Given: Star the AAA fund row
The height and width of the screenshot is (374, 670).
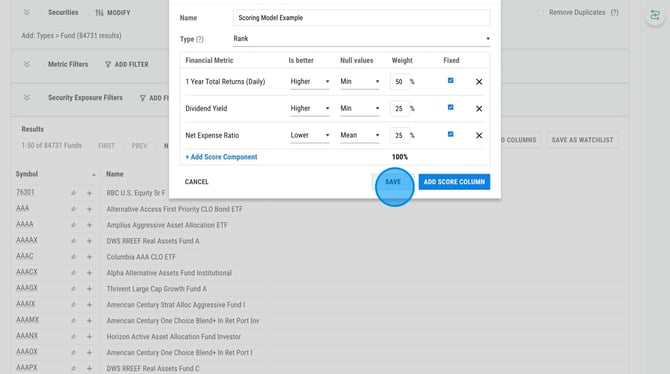Looking at the screenshot, I should click(73, 209).
